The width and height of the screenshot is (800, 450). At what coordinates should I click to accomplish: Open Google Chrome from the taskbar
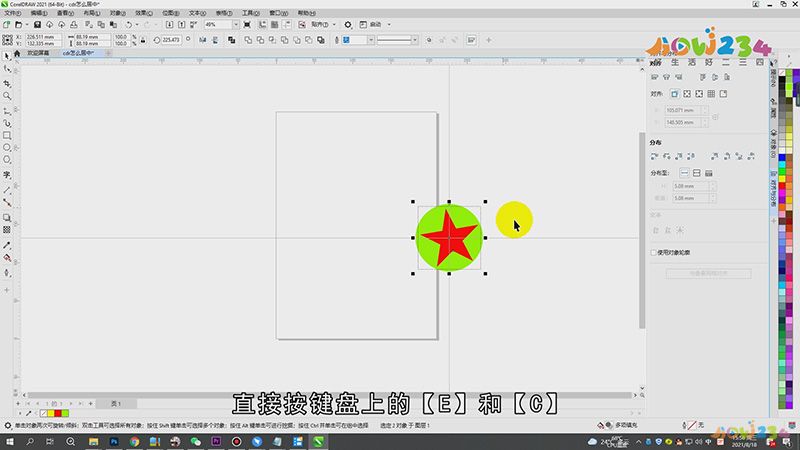(x=134, y=442)
